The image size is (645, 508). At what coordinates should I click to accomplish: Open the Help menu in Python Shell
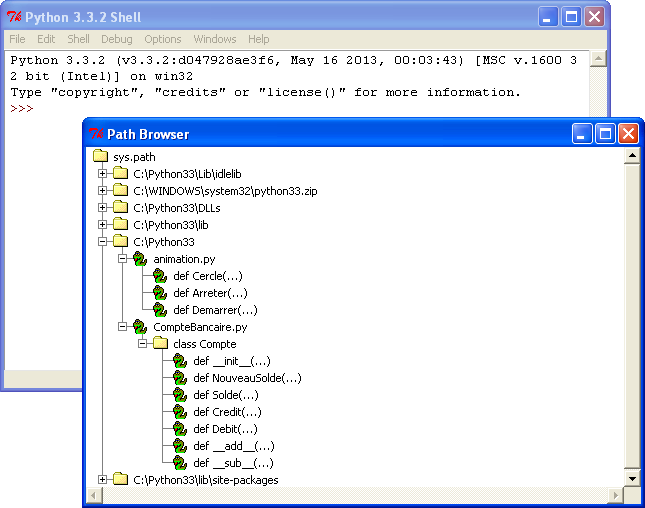pos(258,39)
